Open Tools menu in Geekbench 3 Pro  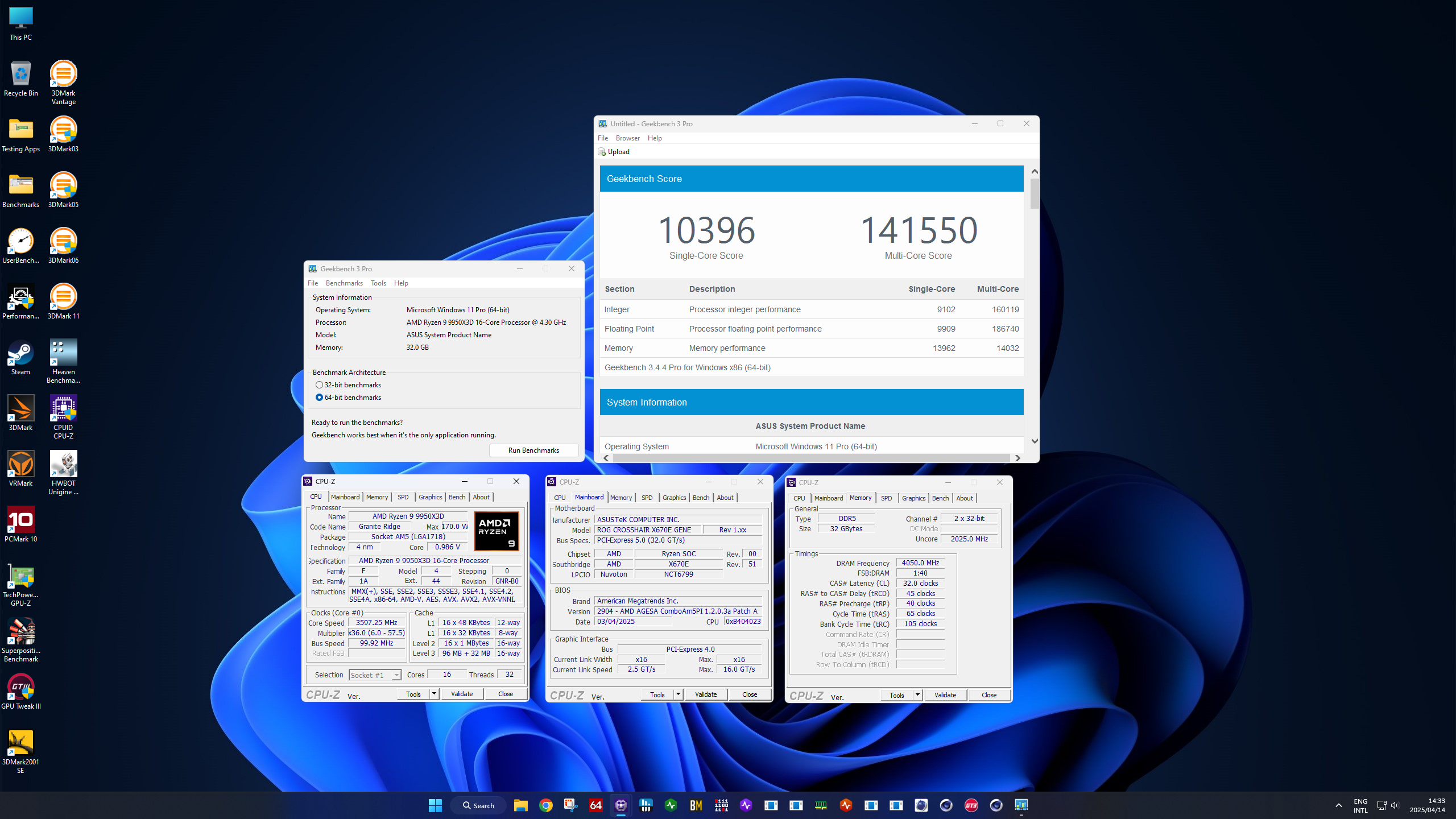pos(378,283)
